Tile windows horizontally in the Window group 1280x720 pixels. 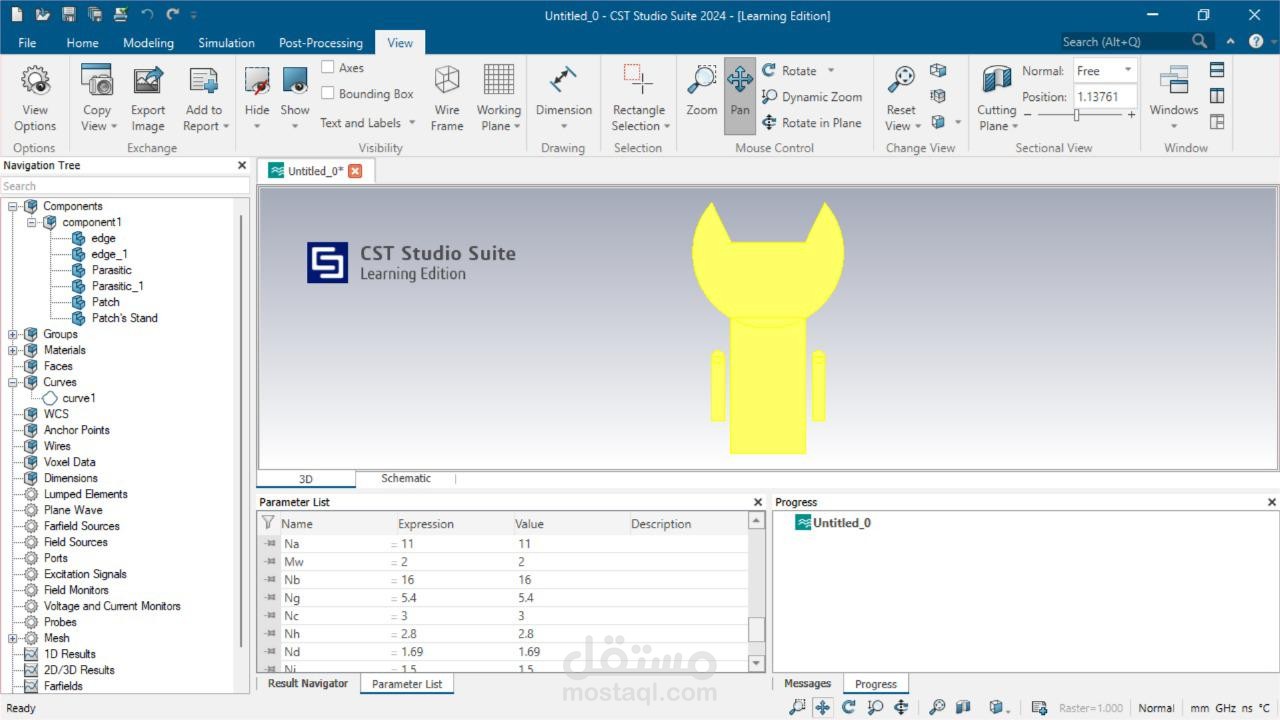click(1217, 70)
